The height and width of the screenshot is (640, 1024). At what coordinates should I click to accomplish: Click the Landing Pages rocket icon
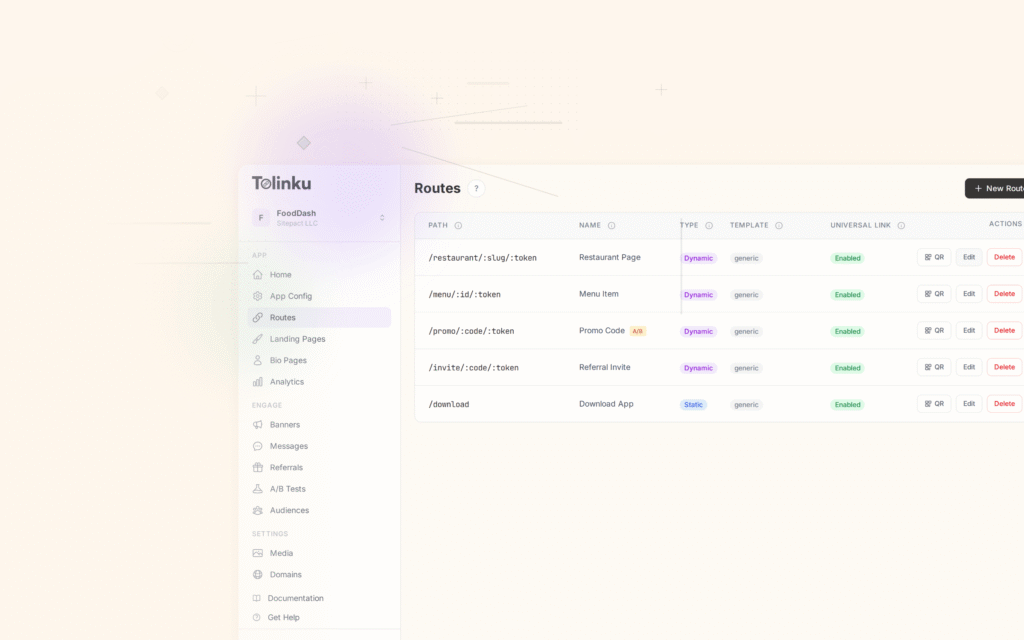coord(258,339)
